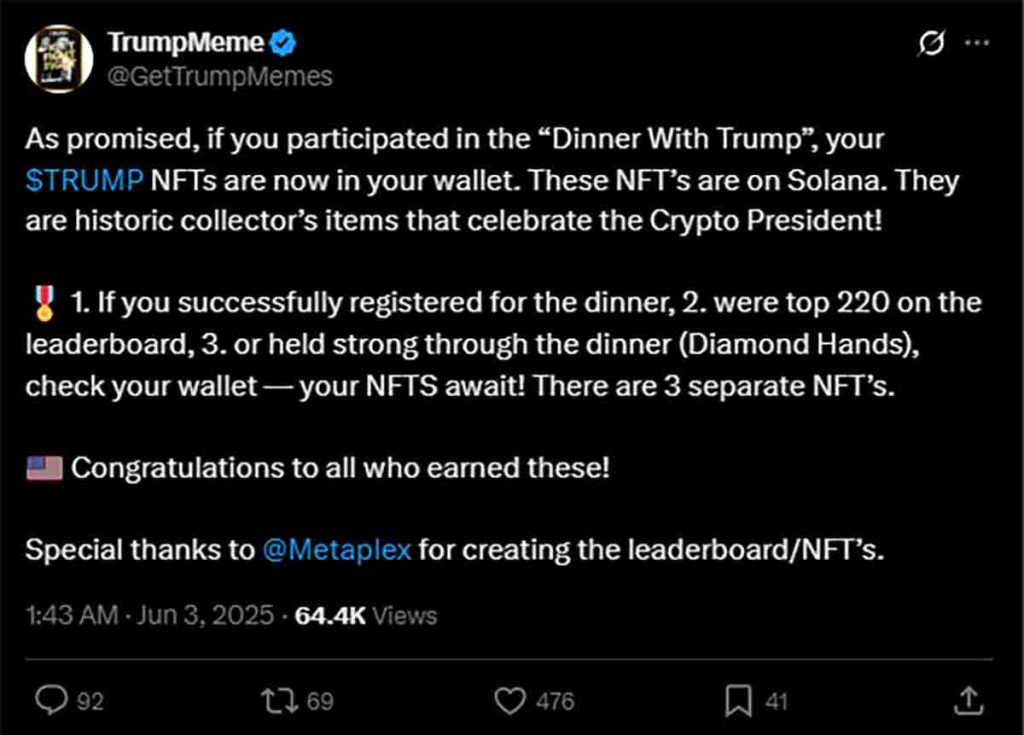Follow the $TRUMP cashtag link
This screenshot has width=1024, height=735.
coord(83,182)
